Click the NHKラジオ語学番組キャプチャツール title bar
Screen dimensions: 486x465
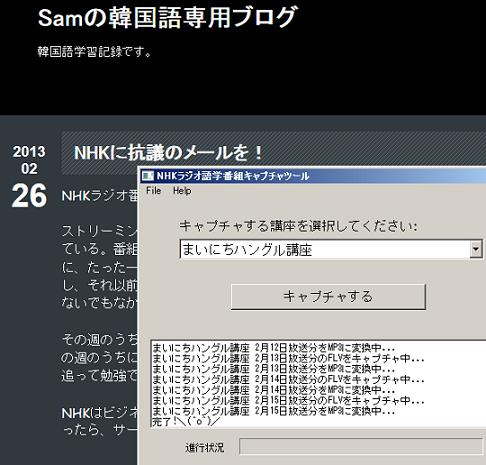(x=313, y=176)
